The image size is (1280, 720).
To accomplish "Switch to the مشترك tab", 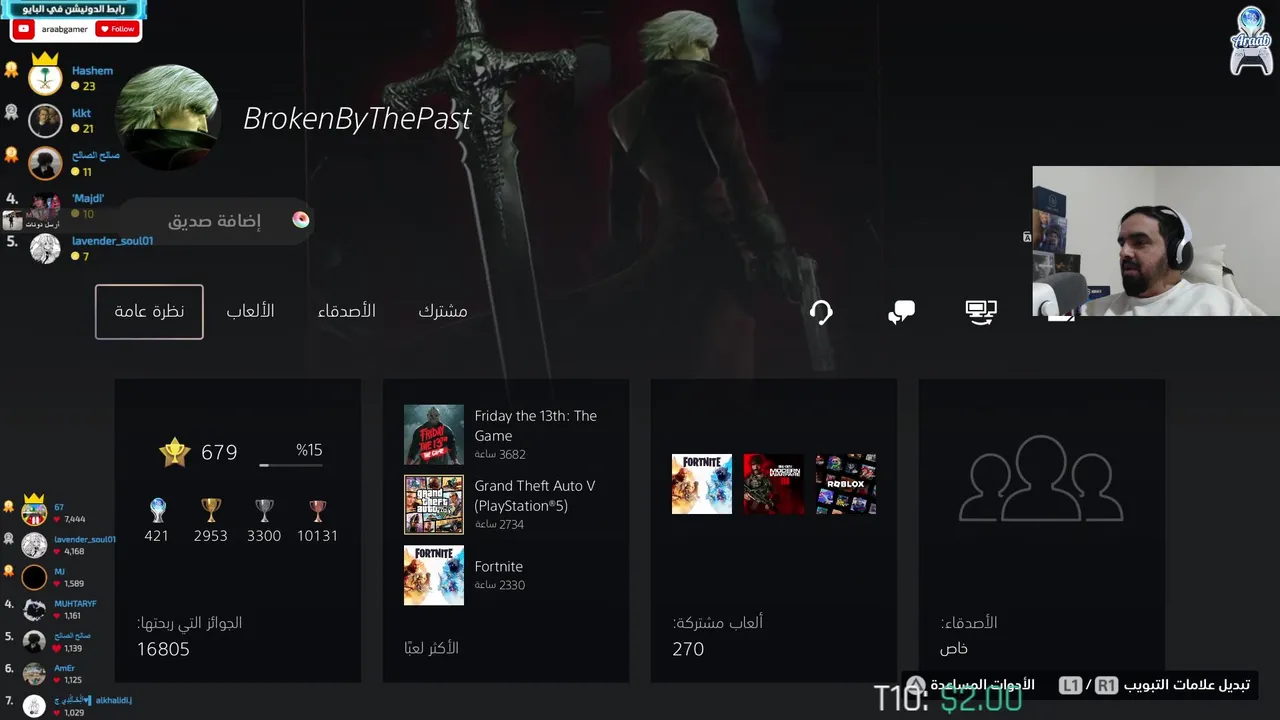I will point(443,311).
